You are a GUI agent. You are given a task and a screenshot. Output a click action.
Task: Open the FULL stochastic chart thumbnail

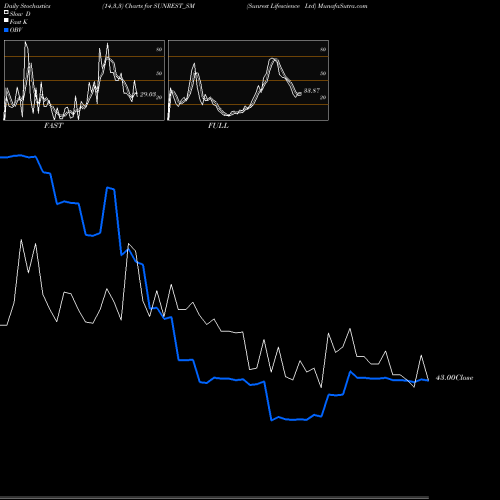click(248, 80)
